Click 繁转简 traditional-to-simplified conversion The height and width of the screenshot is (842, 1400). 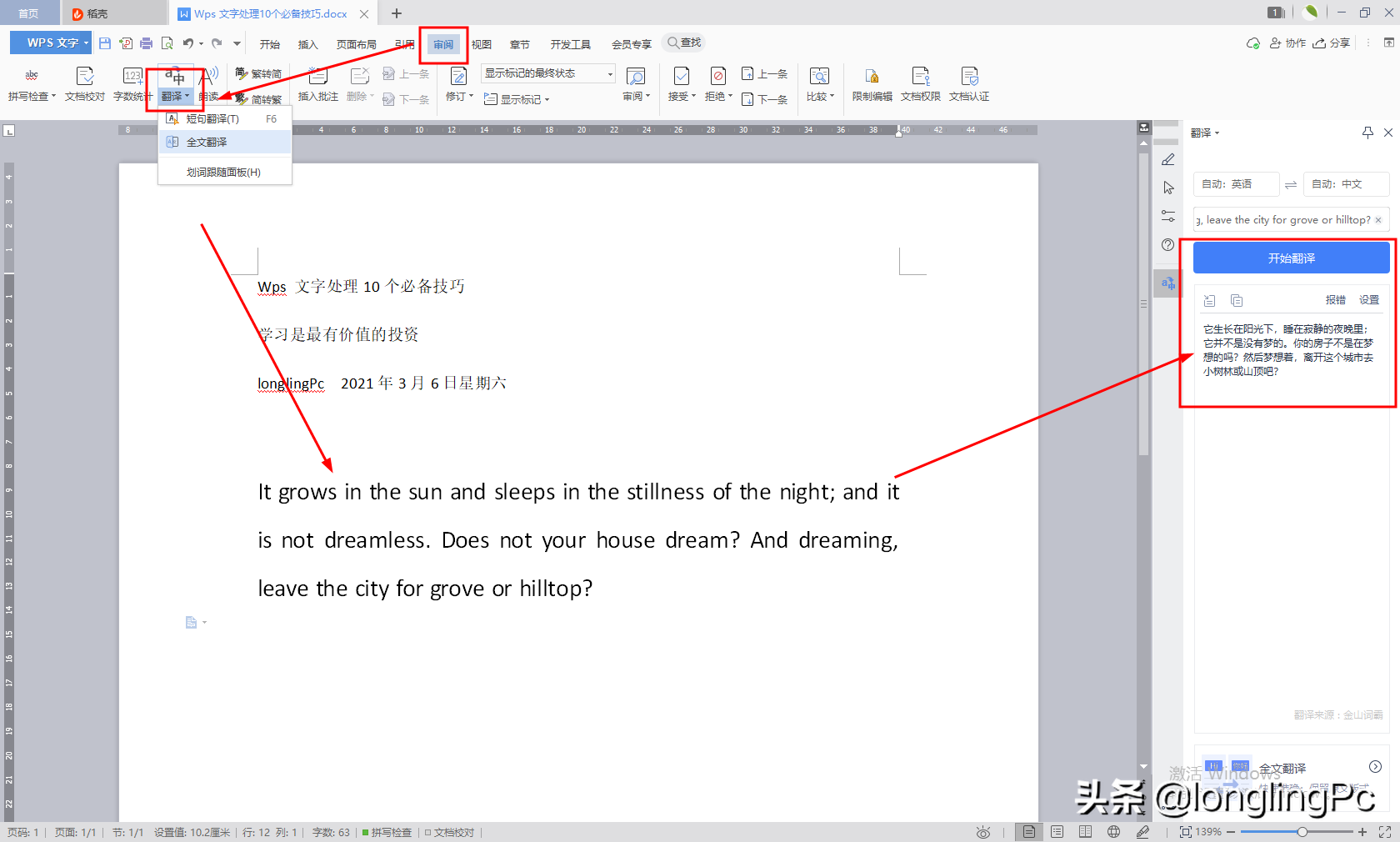pyautogui.click(x=258, y=73)
